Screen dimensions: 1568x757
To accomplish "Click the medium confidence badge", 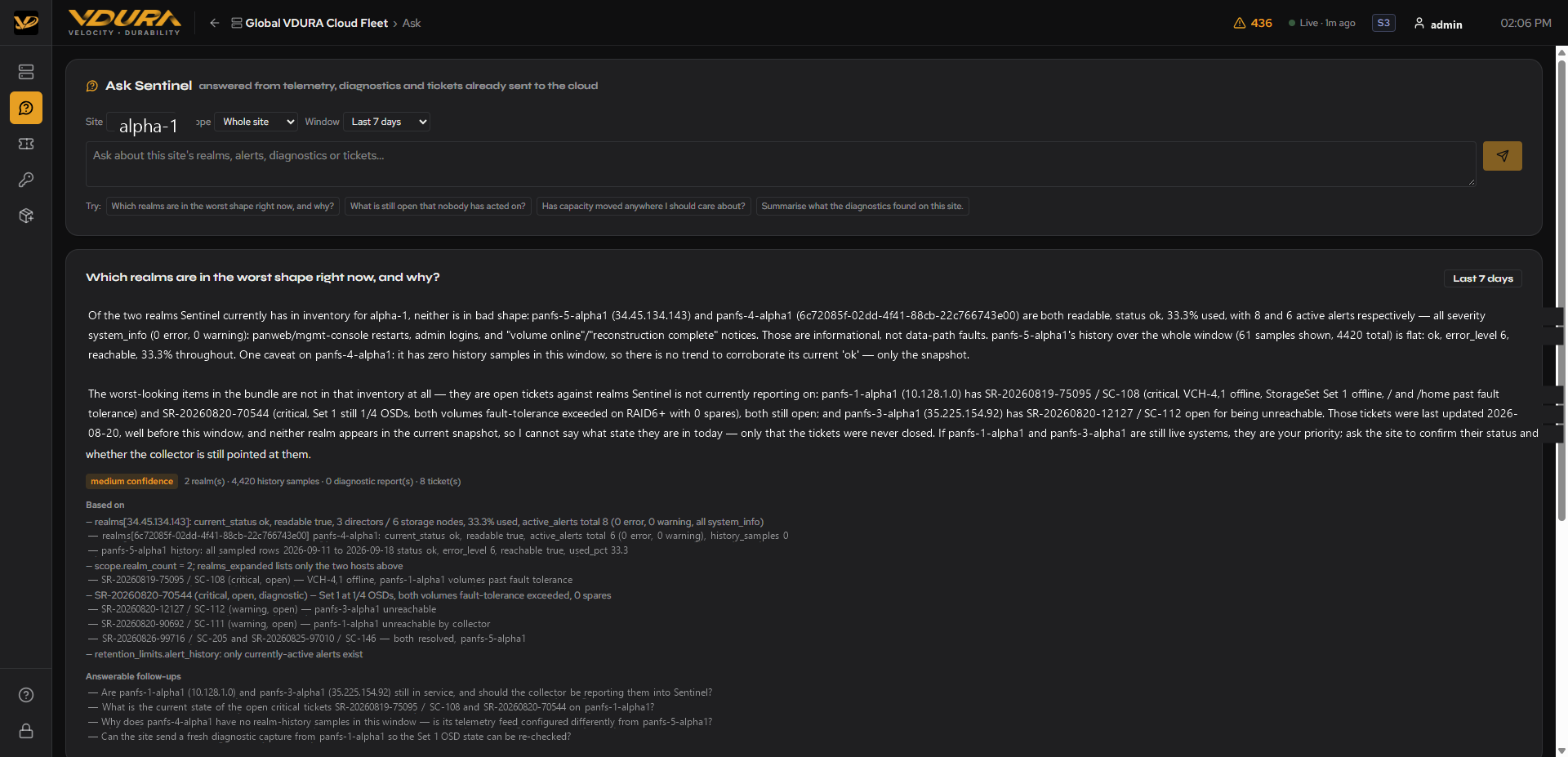I will 131,481.
